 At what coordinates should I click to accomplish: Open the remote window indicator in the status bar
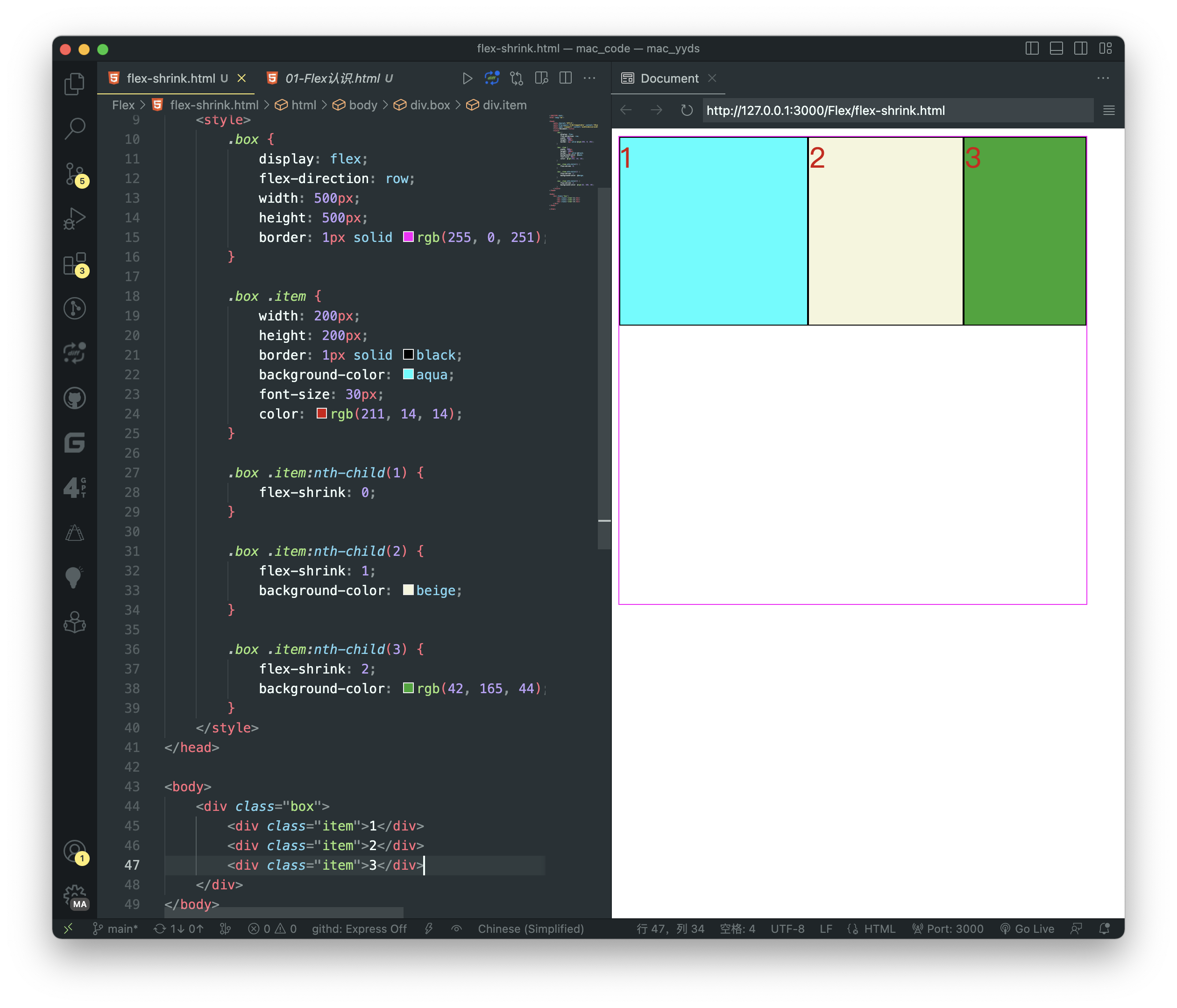coord(68,929)
